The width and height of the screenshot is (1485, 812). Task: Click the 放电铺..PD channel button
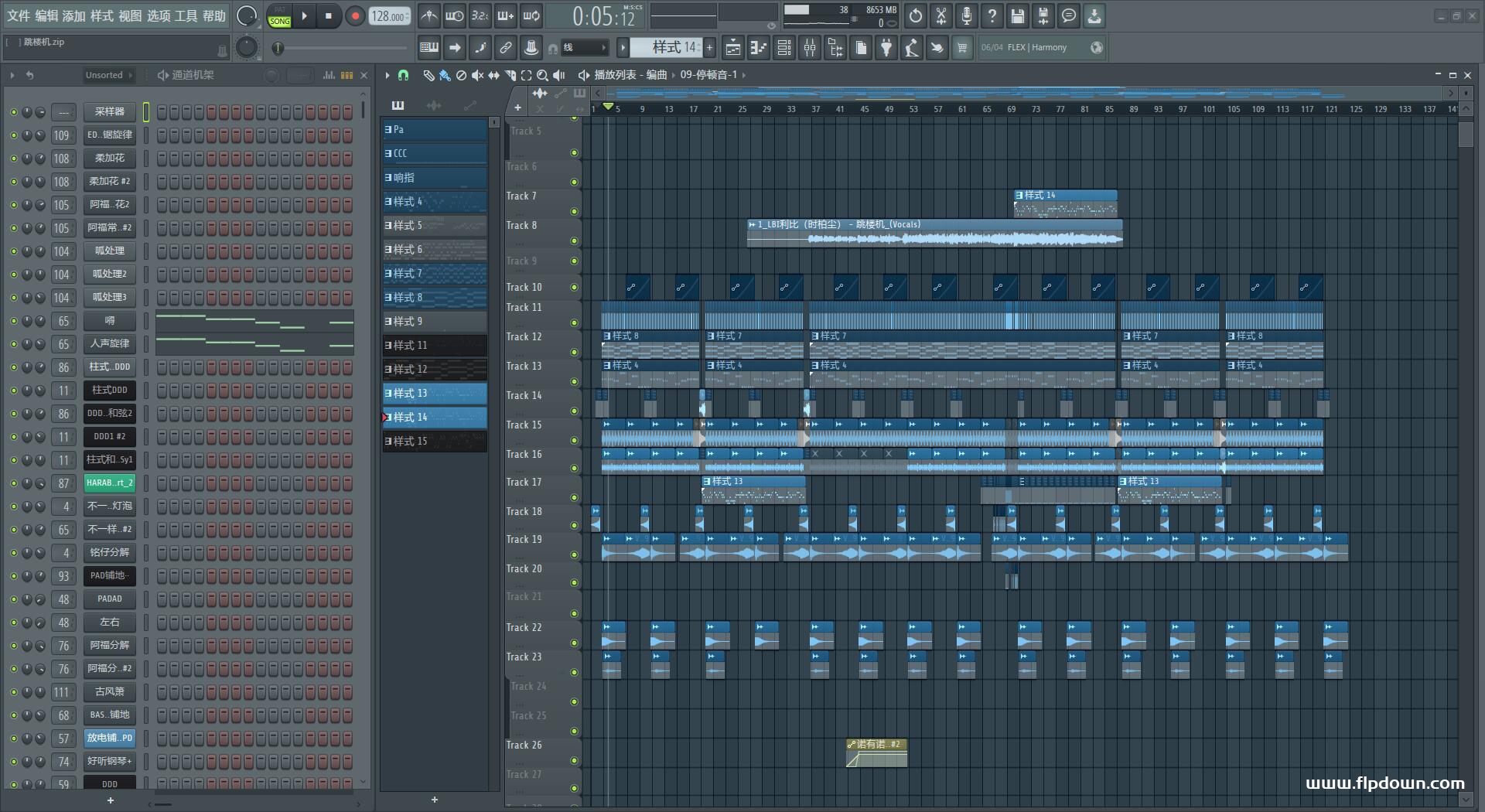pos(109,739)
